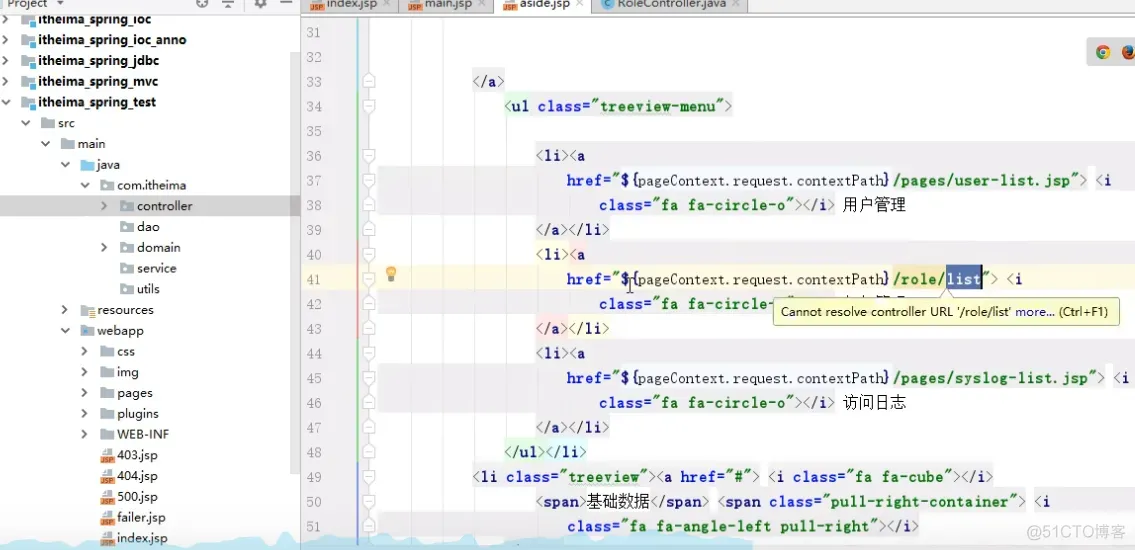Click the dao package folder icon
The width and height of the screenshot is (1135, 550).
pyautogui.click(x=127, y=227)
